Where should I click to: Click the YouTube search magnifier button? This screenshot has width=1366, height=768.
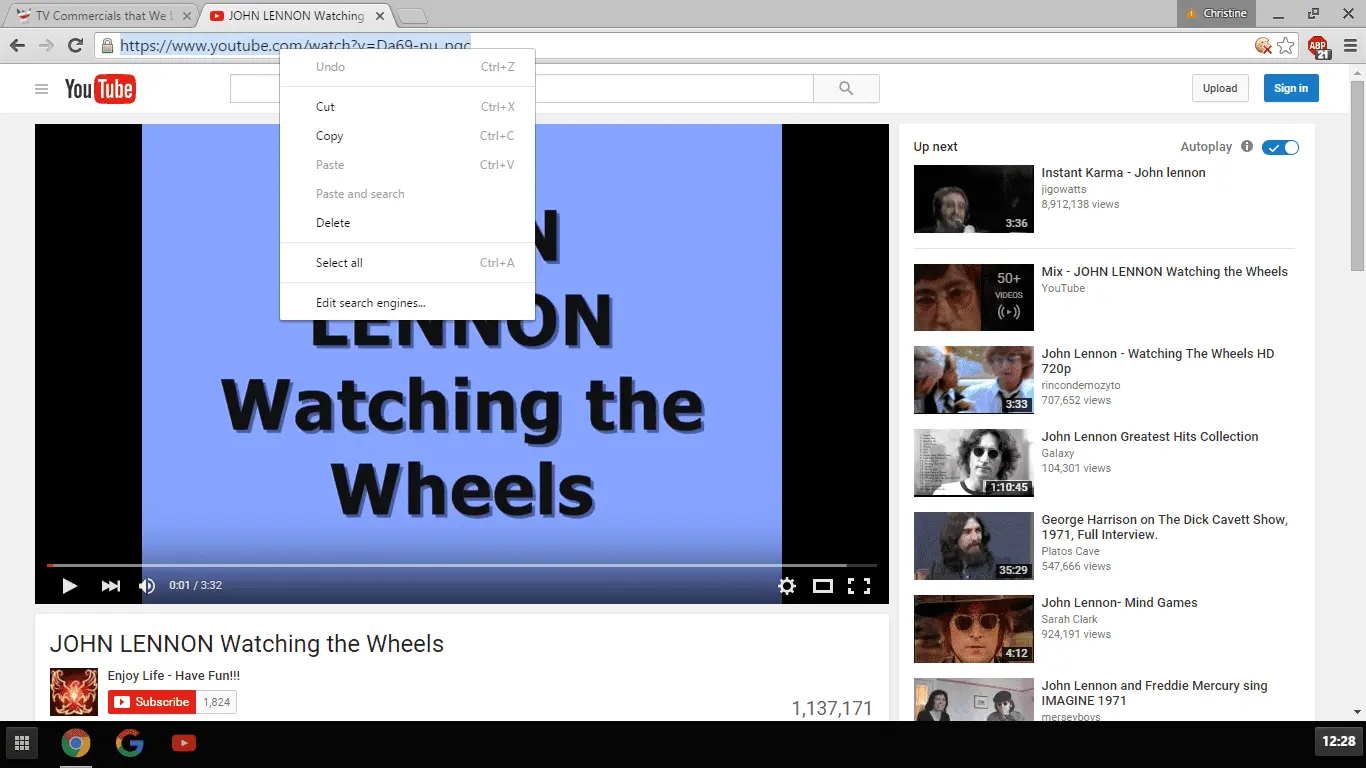pyautogui.click(x=846, y=88)
